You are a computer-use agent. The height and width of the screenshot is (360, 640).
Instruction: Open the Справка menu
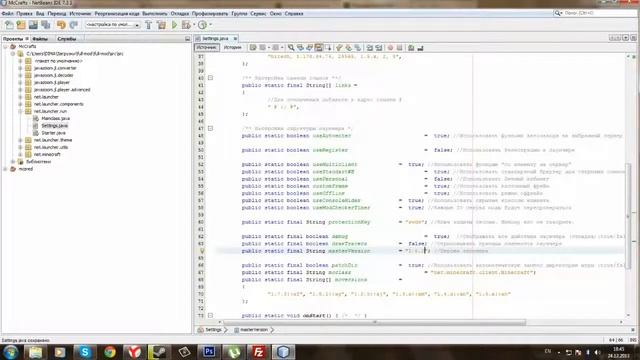click(x=294, y=13)
